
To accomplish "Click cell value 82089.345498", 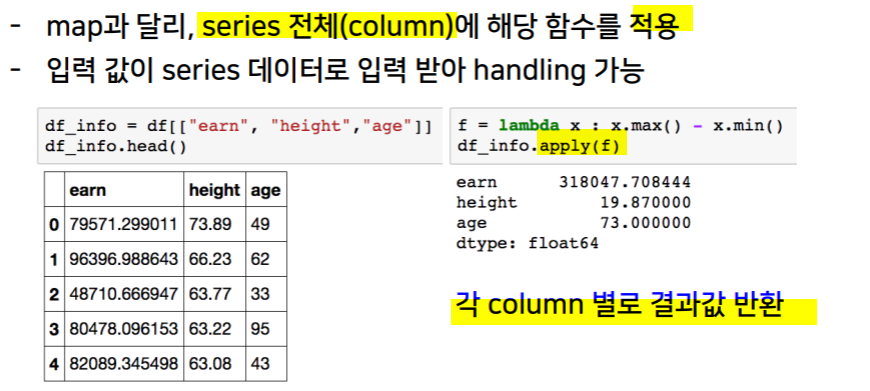I will 124,364.
